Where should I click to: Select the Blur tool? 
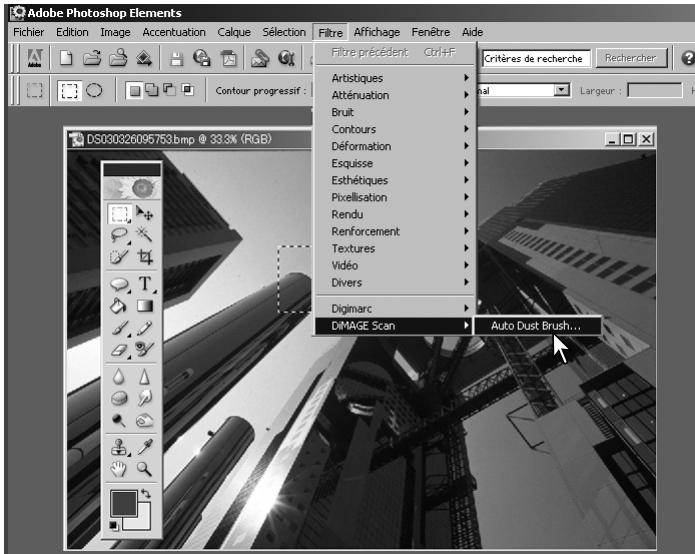tap(118, 377)
